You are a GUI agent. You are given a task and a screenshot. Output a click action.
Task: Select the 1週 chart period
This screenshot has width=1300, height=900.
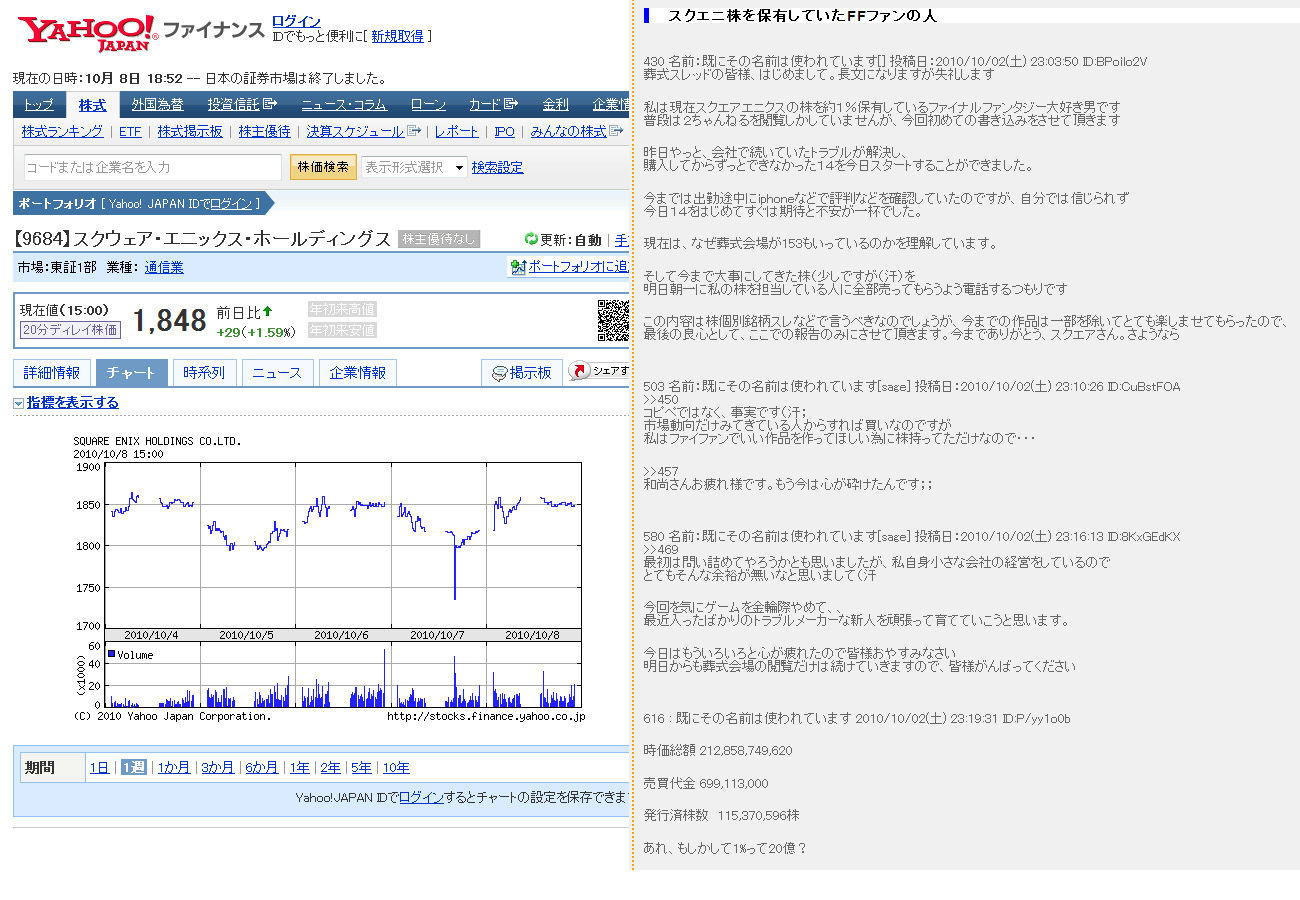[133, 768]
